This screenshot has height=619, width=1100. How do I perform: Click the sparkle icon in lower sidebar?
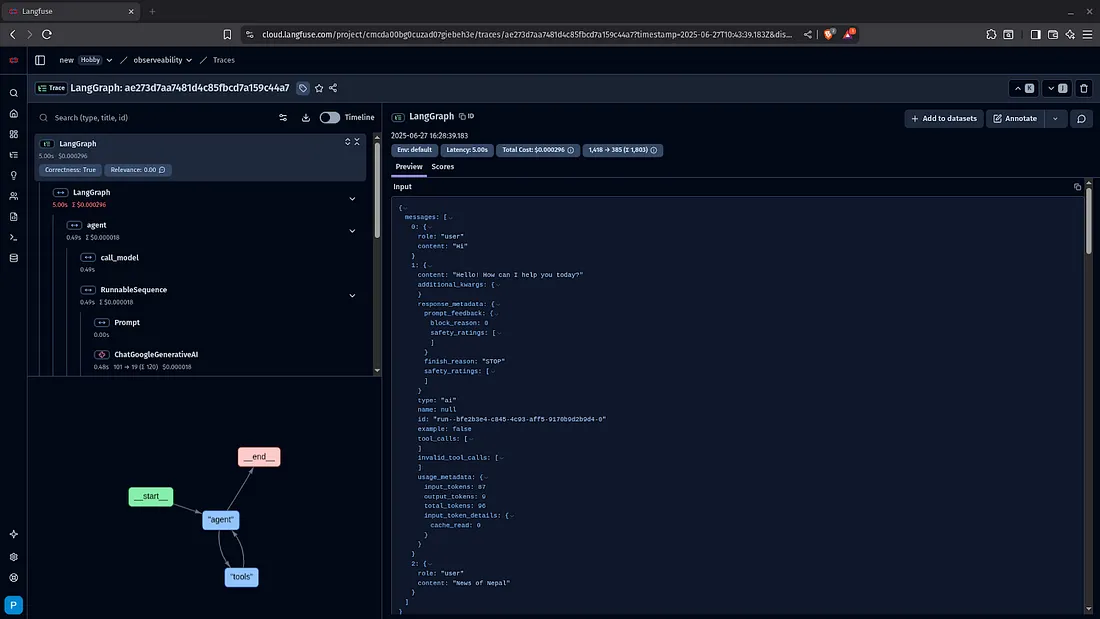[13, 534]
